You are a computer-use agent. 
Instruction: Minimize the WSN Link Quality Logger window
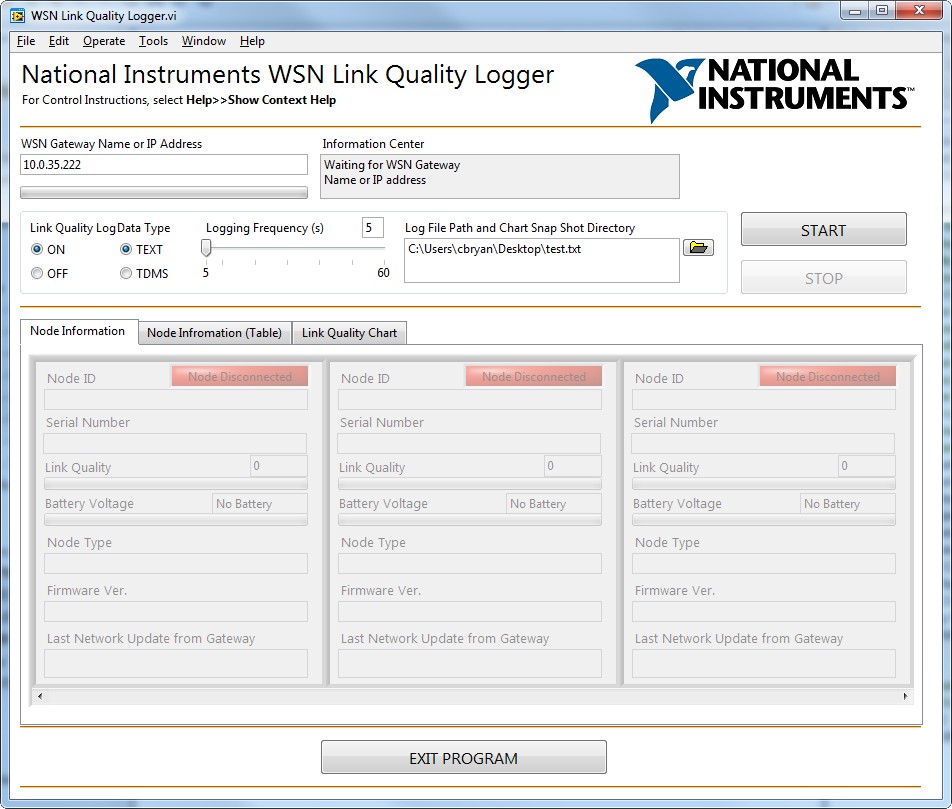(855, 10)
